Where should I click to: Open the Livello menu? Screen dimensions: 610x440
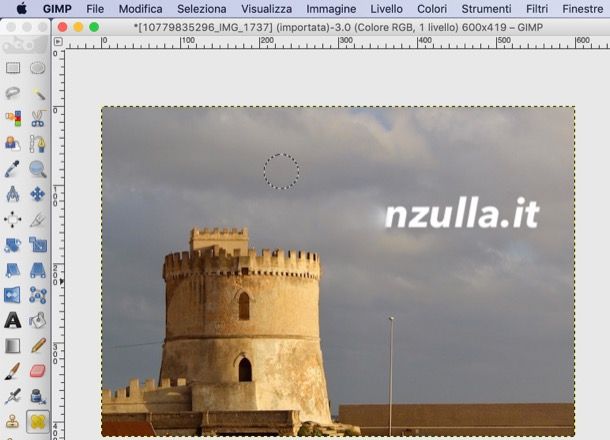386,9
